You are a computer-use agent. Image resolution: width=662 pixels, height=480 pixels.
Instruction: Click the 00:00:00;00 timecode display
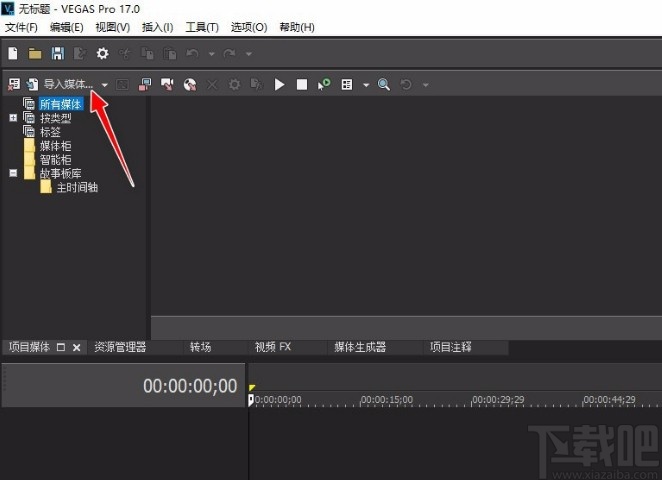(190, 386)
